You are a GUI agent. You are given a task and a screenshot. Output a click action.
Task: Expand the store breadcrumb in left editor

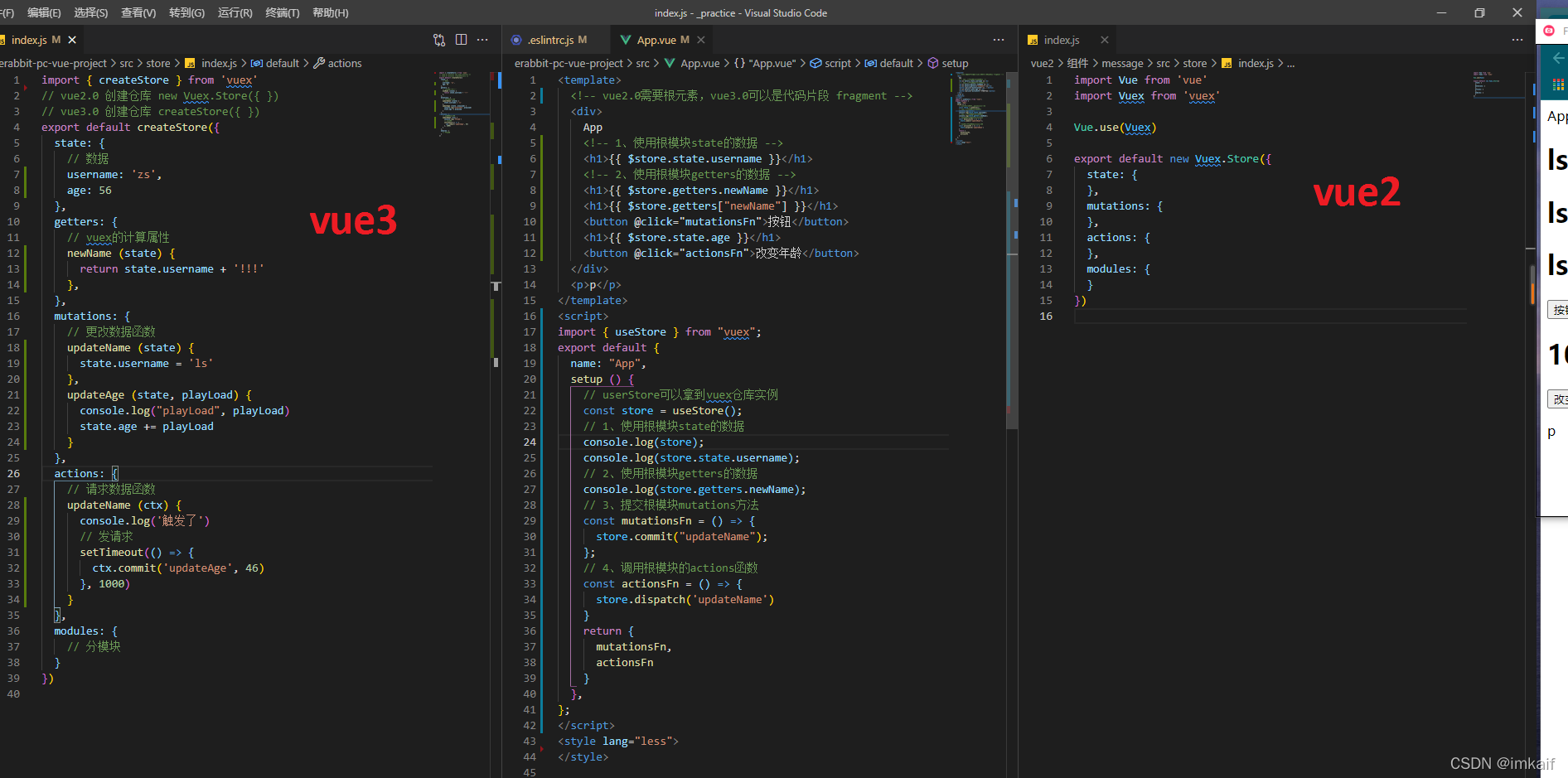point(158,63)
